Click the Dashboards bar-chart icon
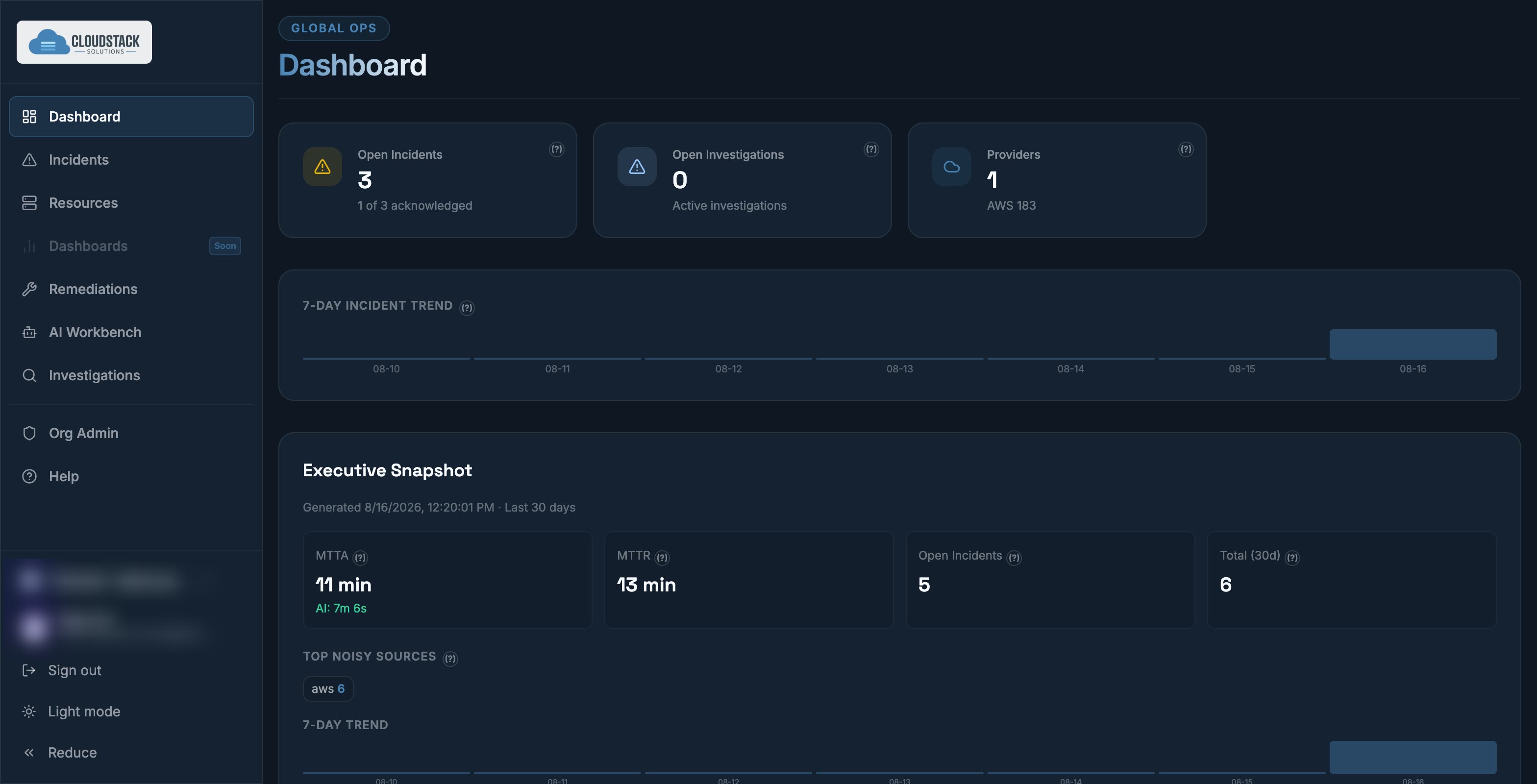The height and width of the screenshot is (784, 1537). [29, 246]
